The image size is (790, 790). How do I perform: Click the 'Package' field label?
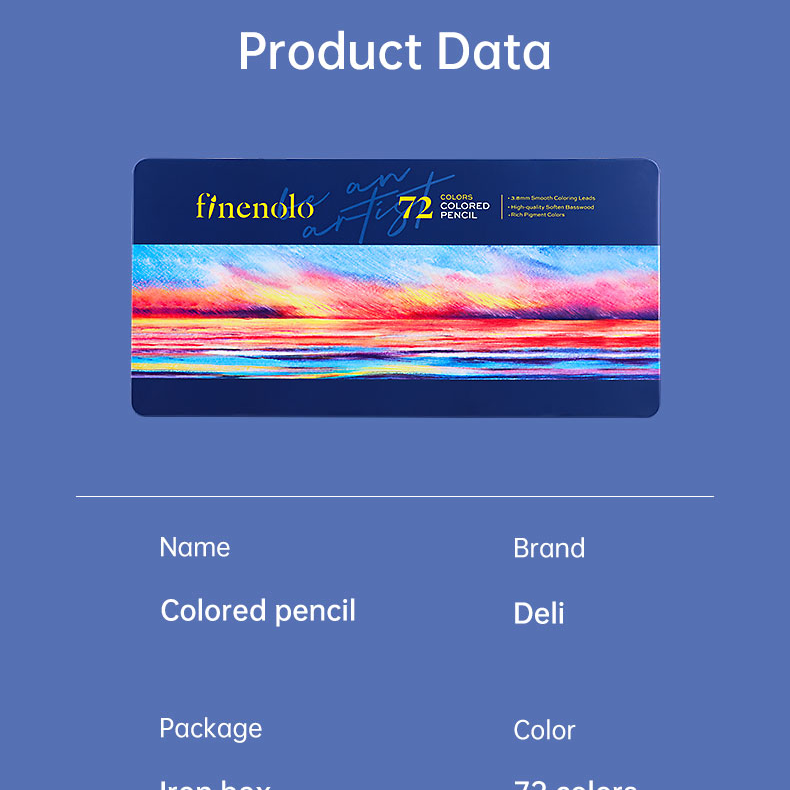point(210,728)
